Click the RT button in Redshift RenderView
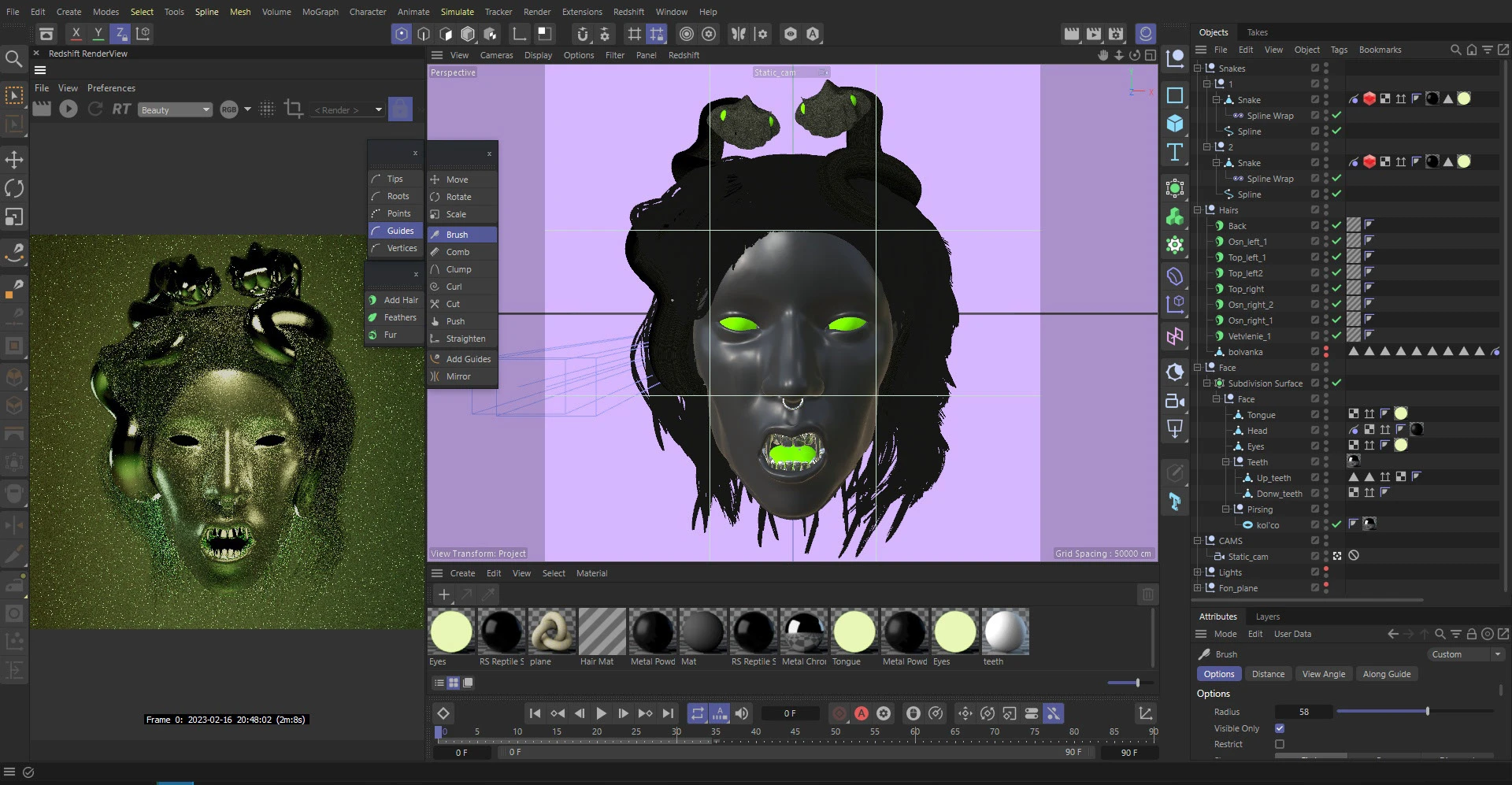Viewport: 1512px width, 785px height. pos(121,109)
